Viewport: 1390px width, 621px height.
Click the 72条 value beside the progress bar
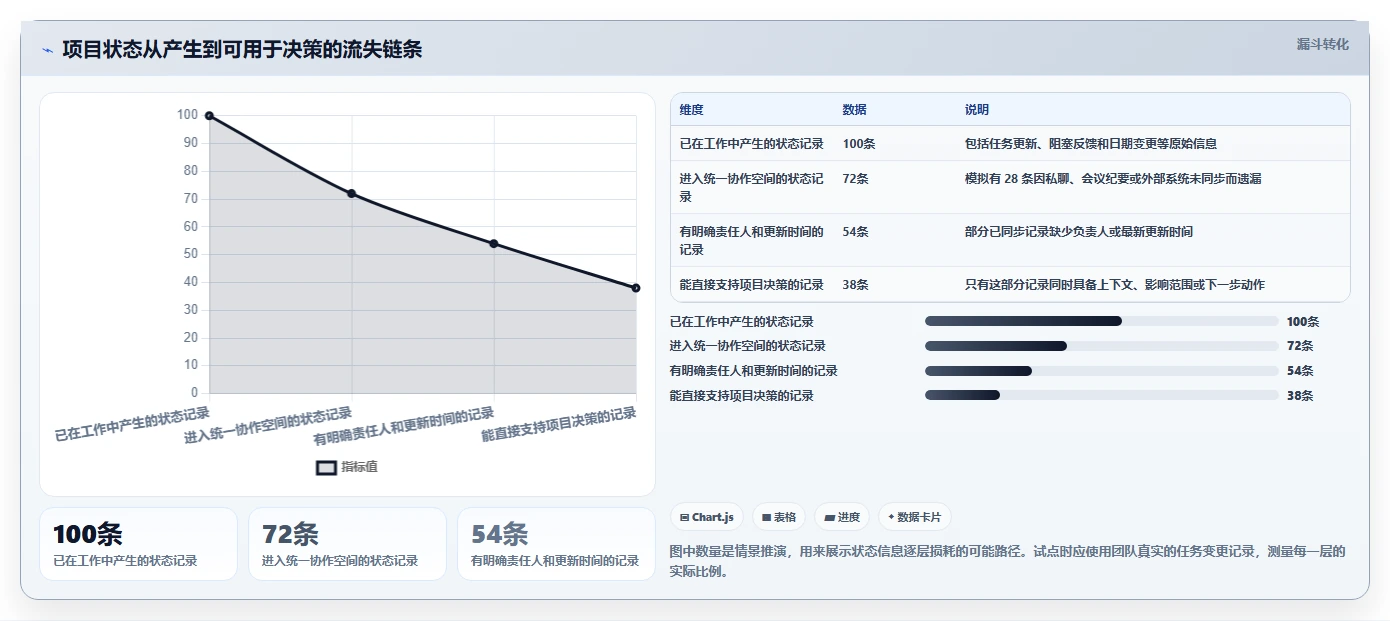[x=1300, y=346]
